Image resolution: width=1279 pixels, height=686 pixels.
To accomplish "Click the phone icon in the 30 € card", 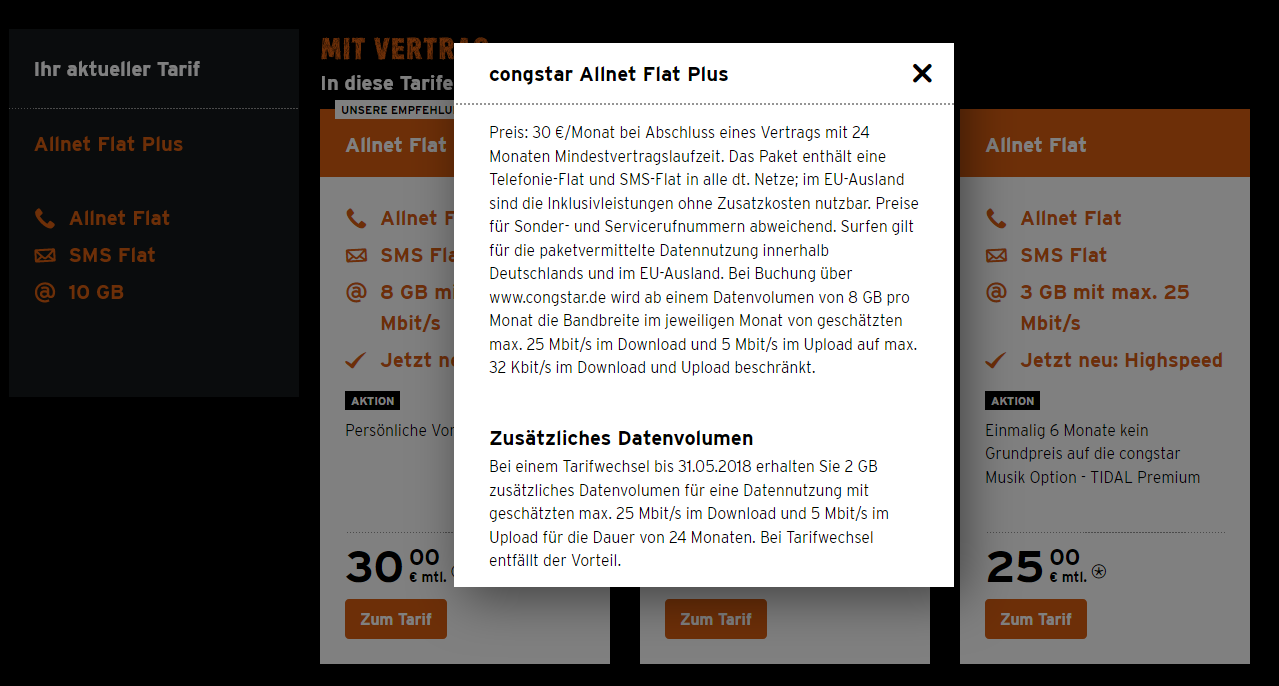I will pos(356,218).
